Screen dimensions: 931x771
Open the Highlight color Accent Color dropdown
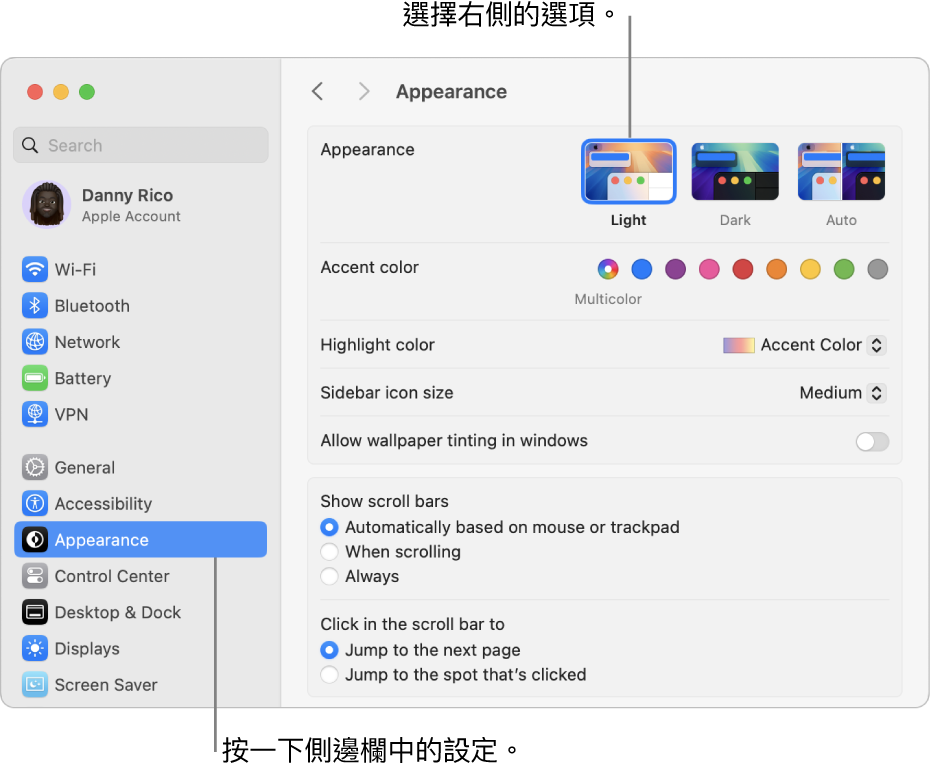click(805, 345)
